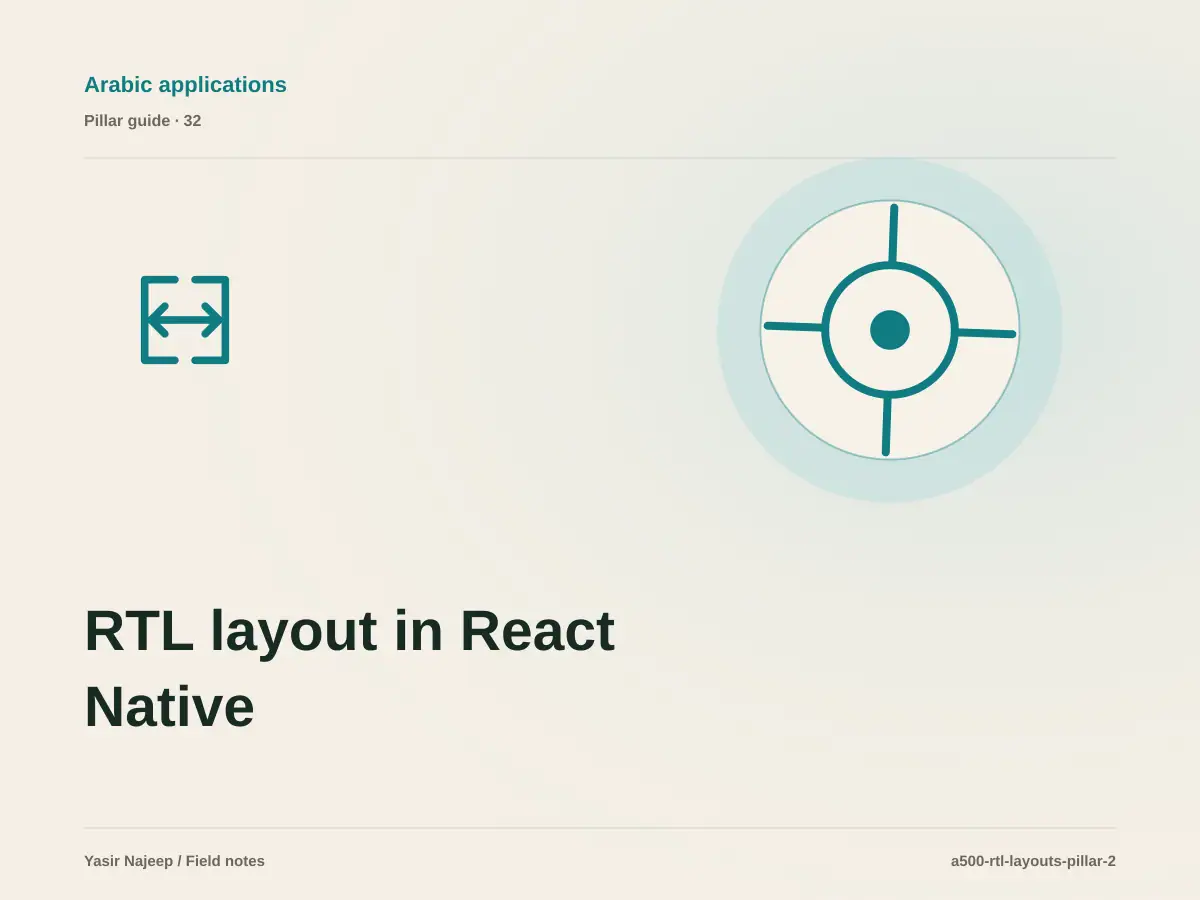Click the horizontal width arrows icon
The image size is (1200, 900).
(x=185, y=320)
